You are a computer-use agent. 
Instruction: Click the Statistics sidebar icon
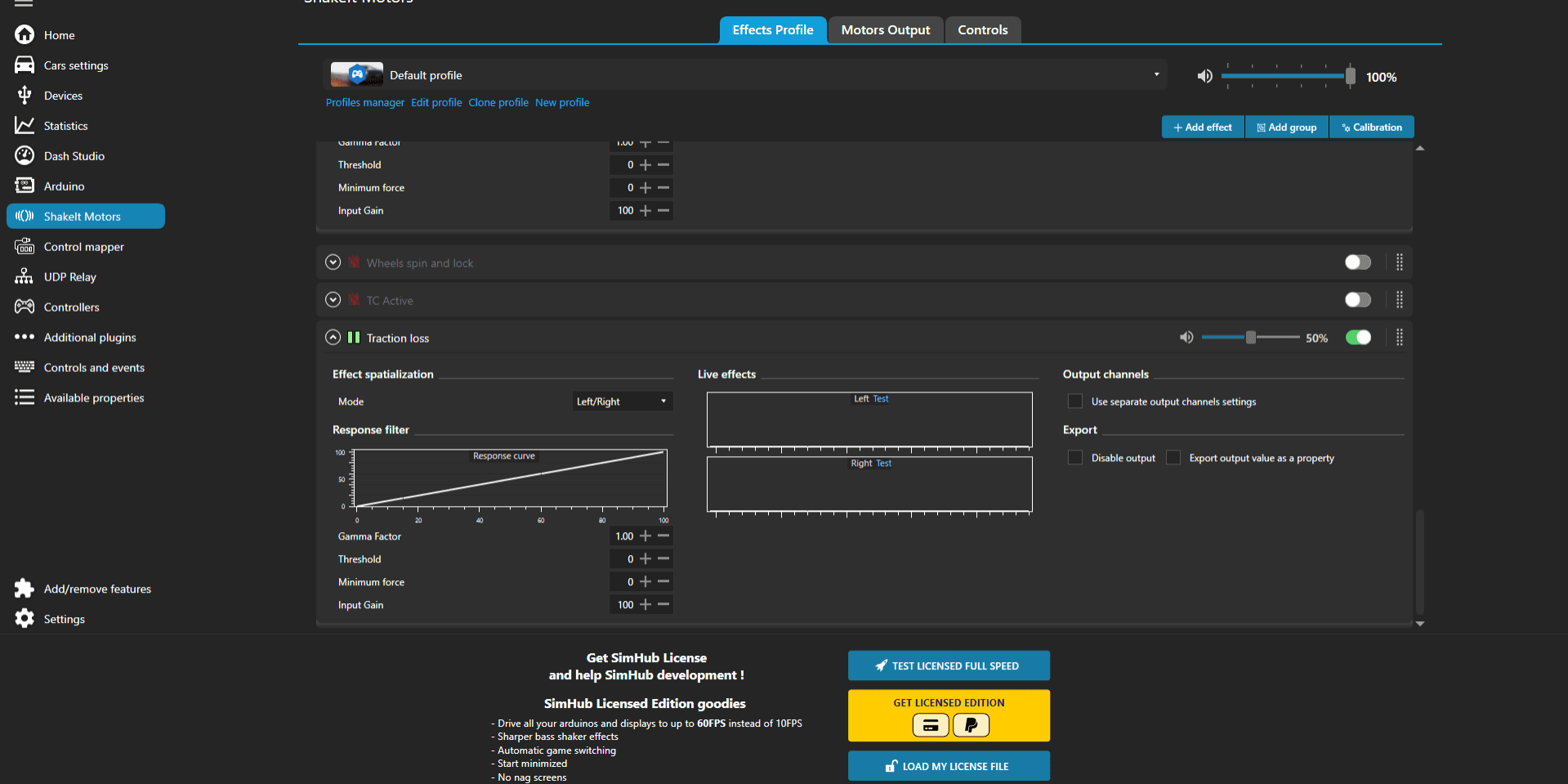coord(25,125)
